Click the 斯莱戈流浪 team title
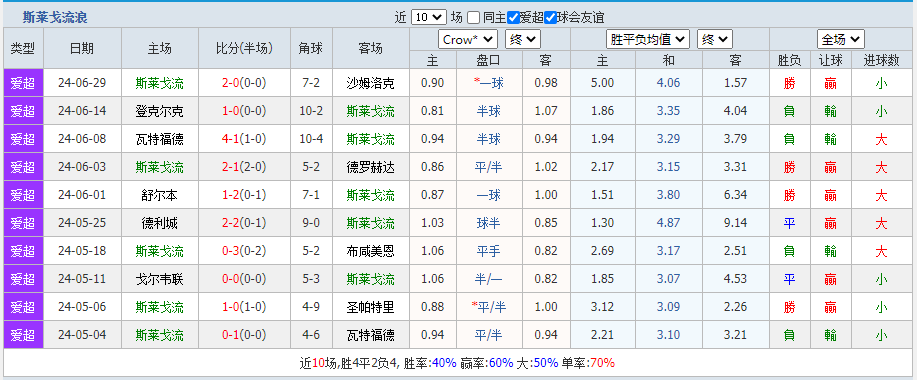917x380 pixels. [55, 18]
